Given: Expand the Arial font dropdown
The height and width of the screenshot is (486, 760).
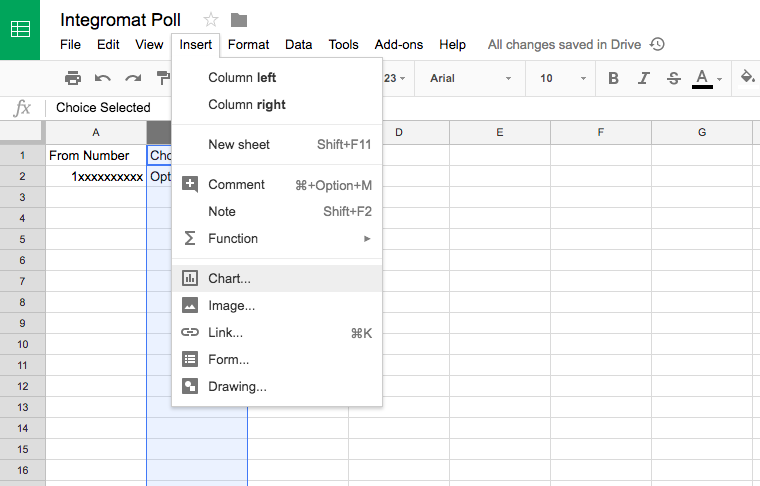Looking at the screenshot, I should click(470, 78).
